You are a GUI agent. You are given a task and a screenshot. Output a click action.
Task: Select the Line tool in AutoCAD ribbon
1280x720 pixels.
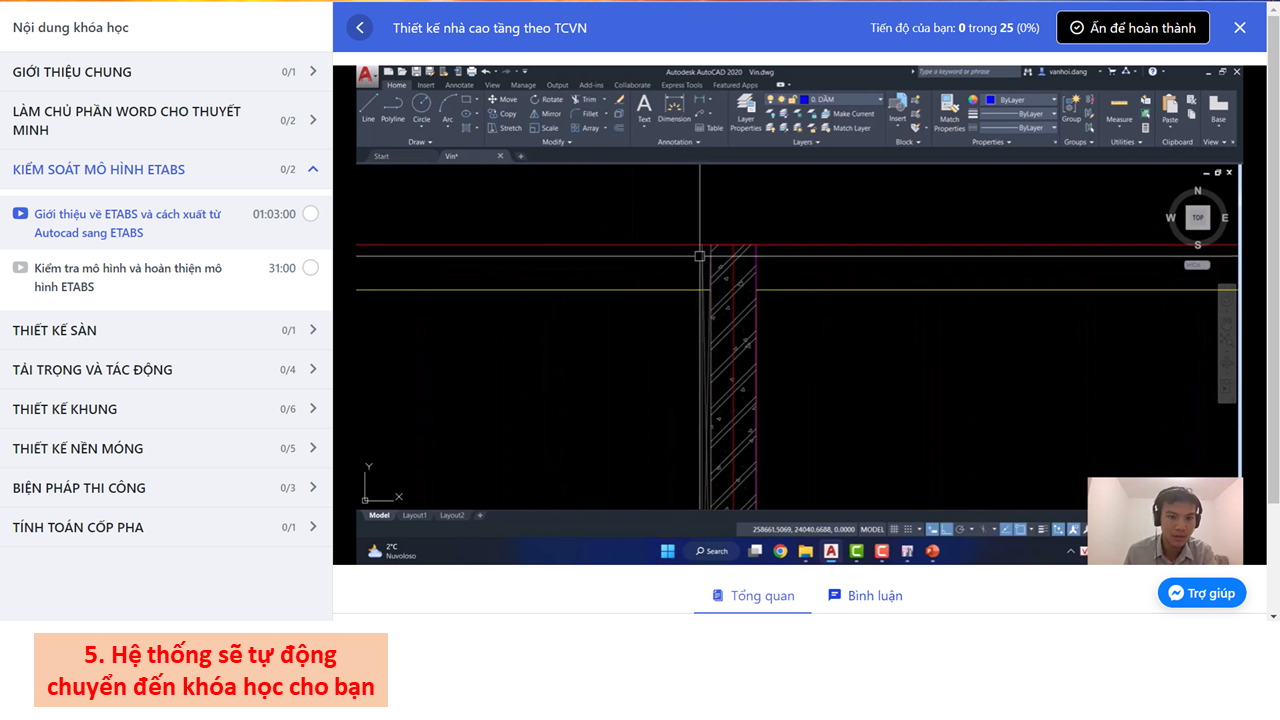(368, 106)
